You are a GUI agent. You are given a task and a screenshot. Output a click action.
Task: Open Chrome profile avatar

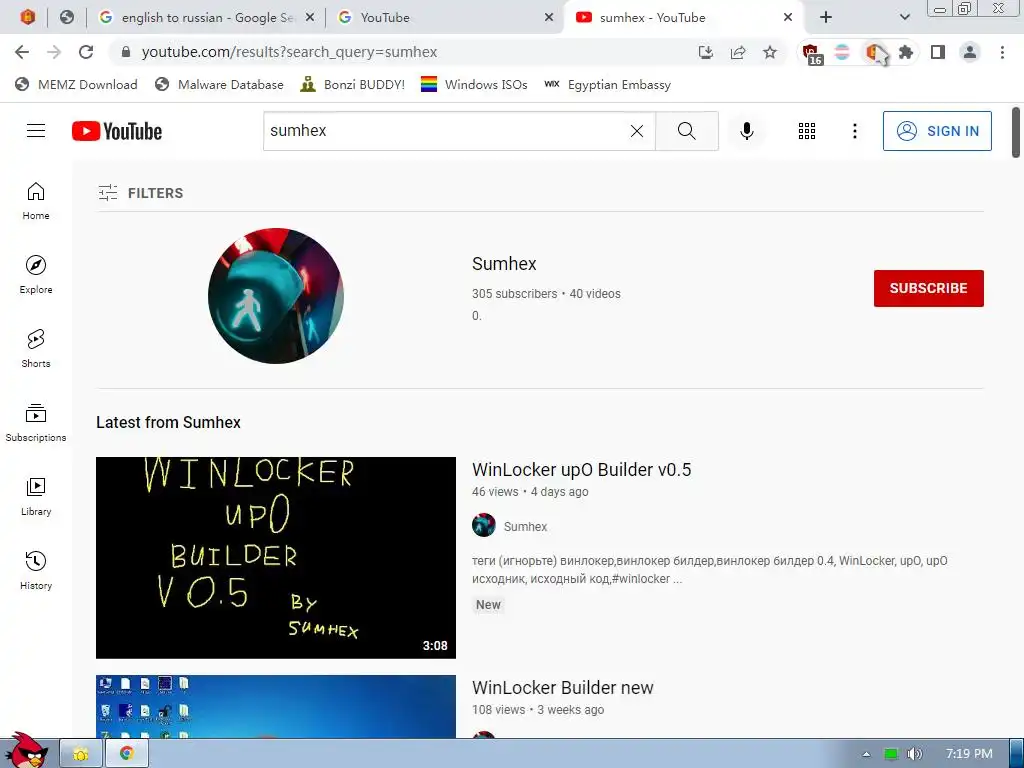[970, 52]
